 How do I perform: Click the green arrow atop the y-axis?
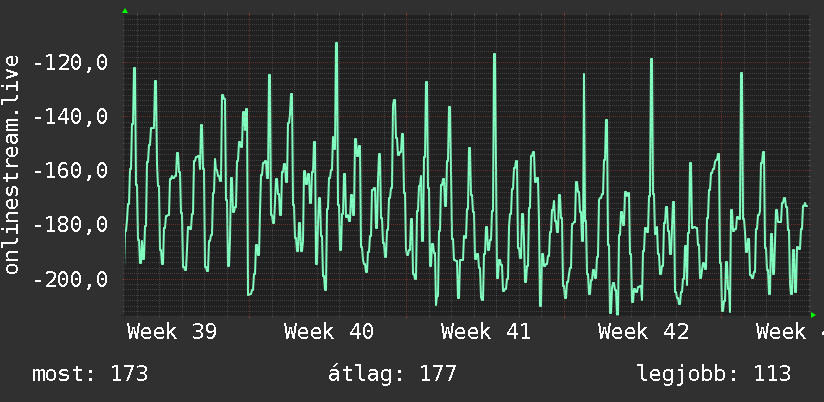(x=125, y=11)
